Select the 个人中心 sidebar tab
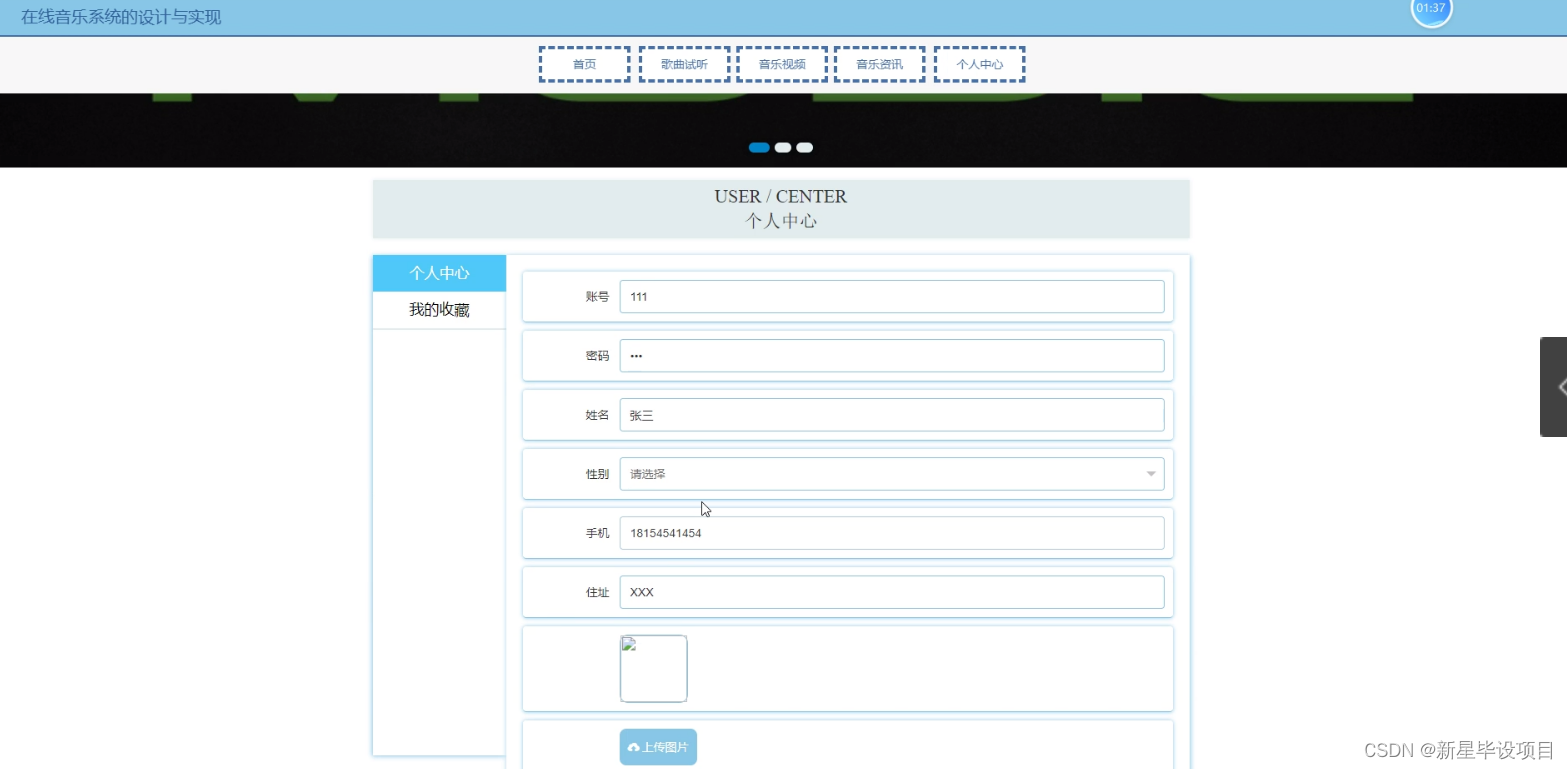Image resolution: width=1567 pixels, height=769 pixels. (438, 272)
